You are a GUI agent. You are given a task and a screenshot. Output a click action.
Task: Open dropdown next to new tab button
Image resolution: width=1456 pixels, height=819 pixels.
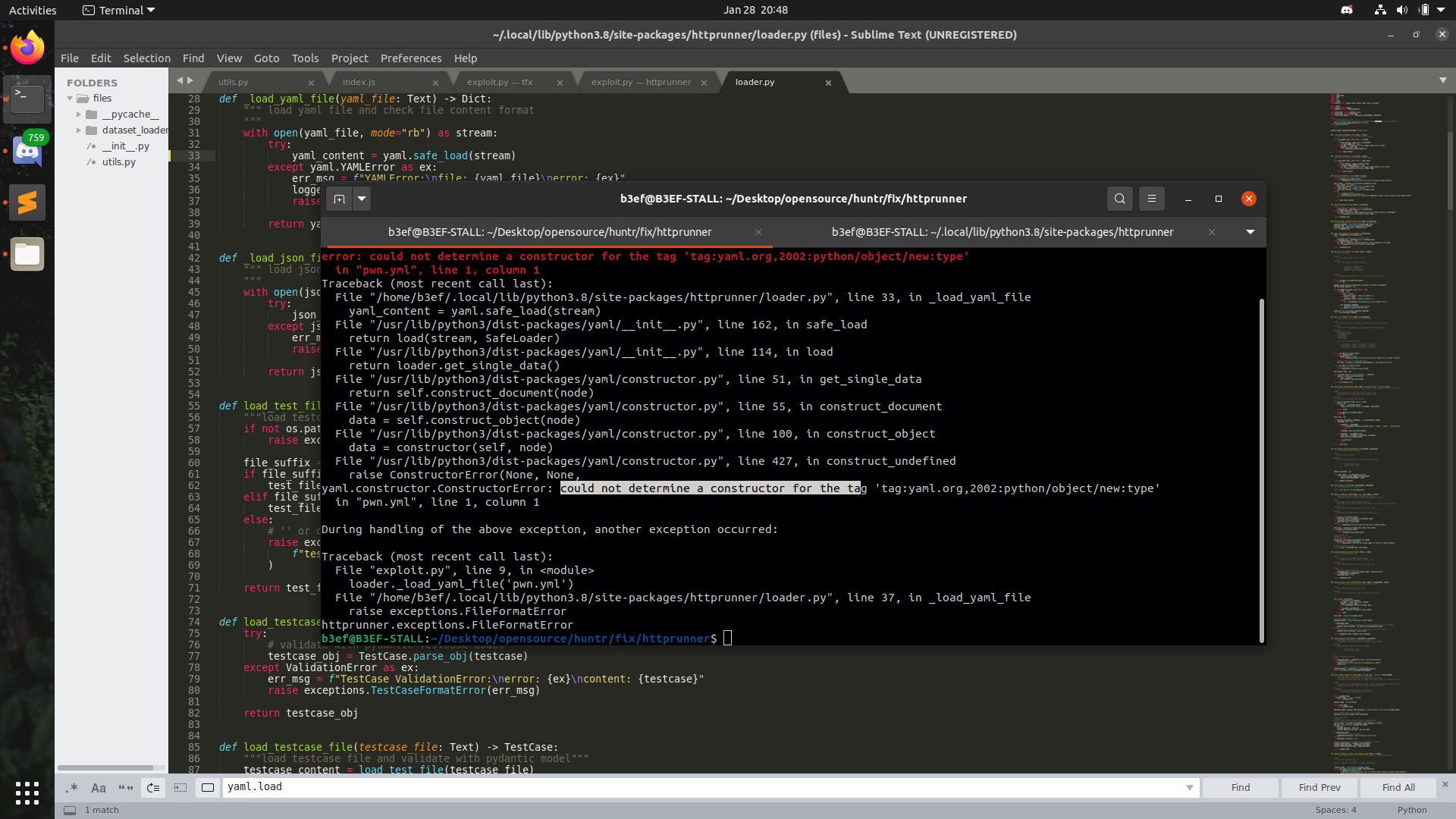(x=362, y=199)
